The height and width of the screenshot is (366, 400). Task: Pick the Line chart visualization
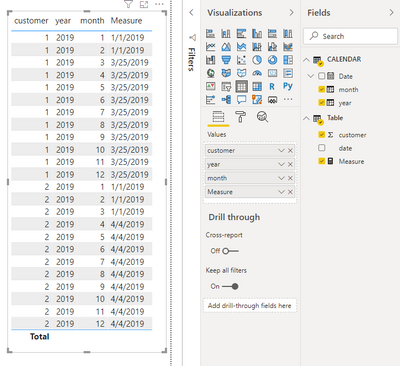[210, 47]
